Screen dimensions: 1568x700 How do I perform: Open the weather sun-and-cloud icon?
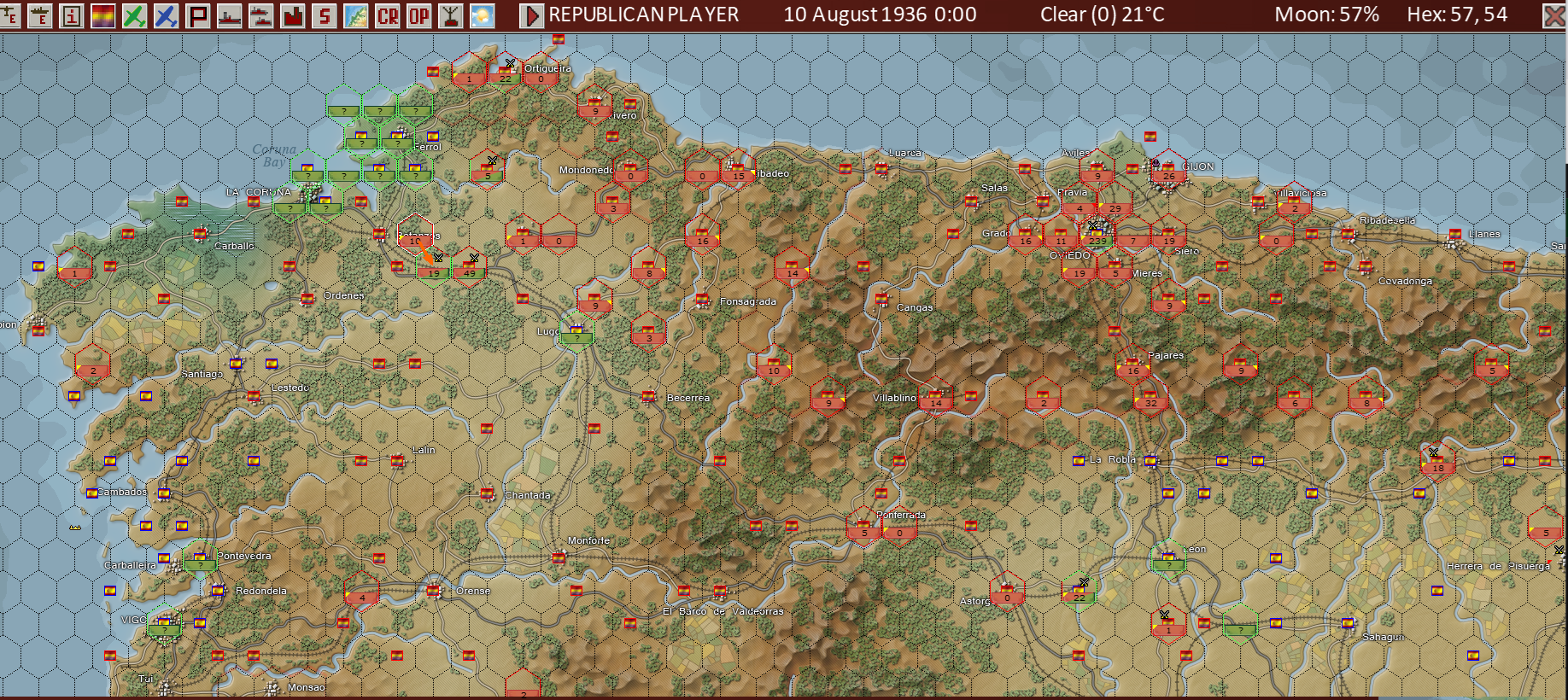[483, 15]
